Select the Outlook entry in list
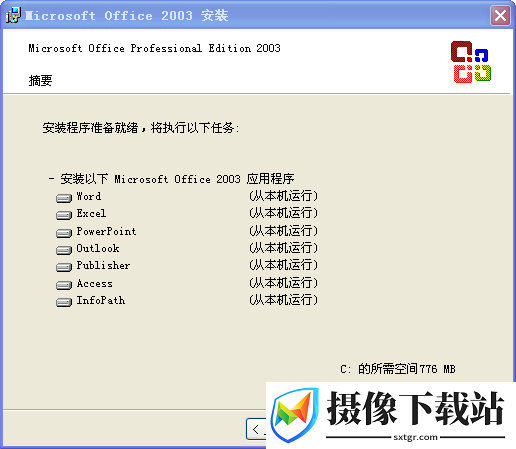Screen dimensions: 516x449 pyautogui.click(x=98, y=248)
